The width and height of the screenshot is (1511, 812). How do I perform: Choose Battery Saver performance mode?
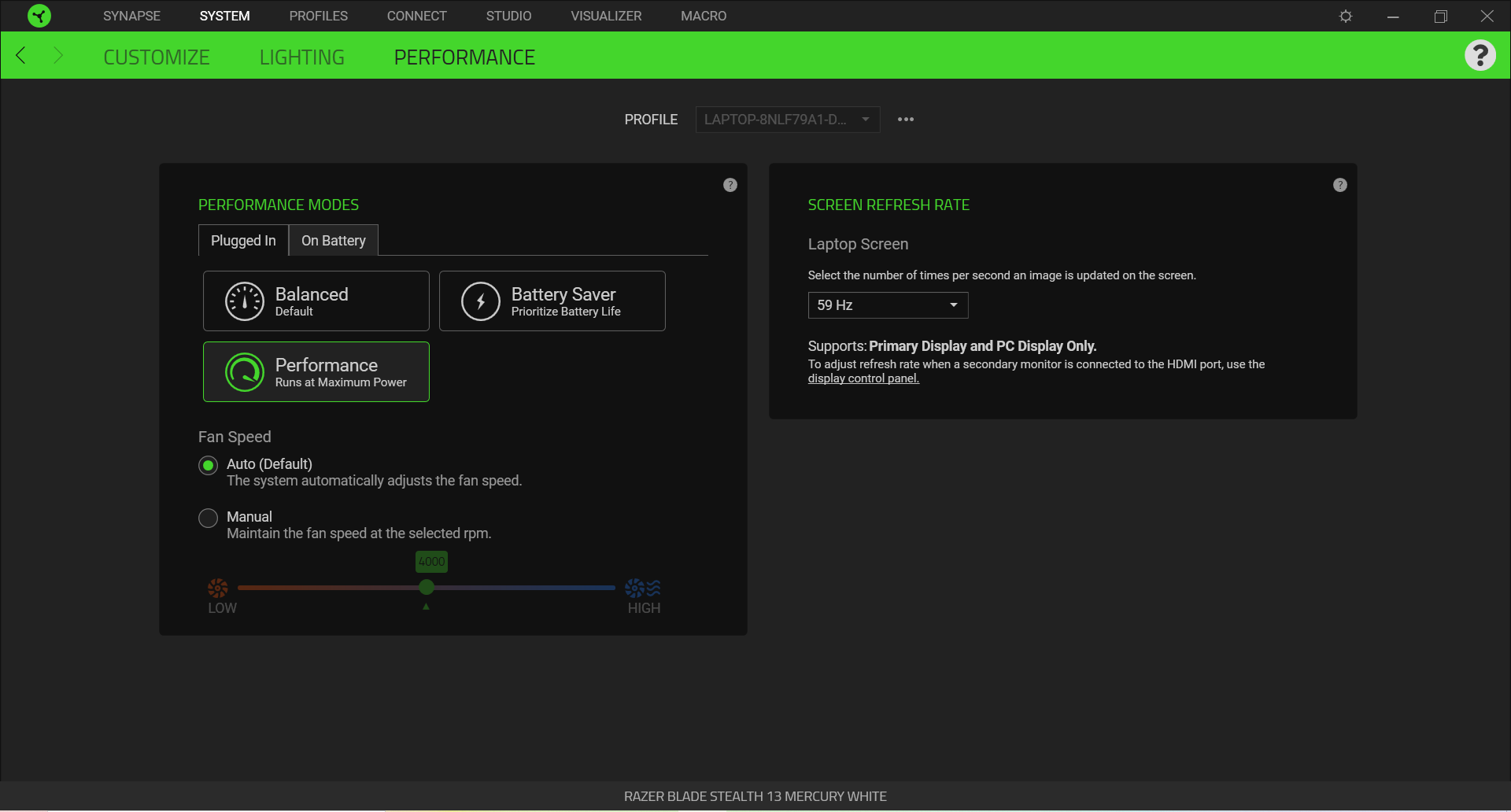552,301
